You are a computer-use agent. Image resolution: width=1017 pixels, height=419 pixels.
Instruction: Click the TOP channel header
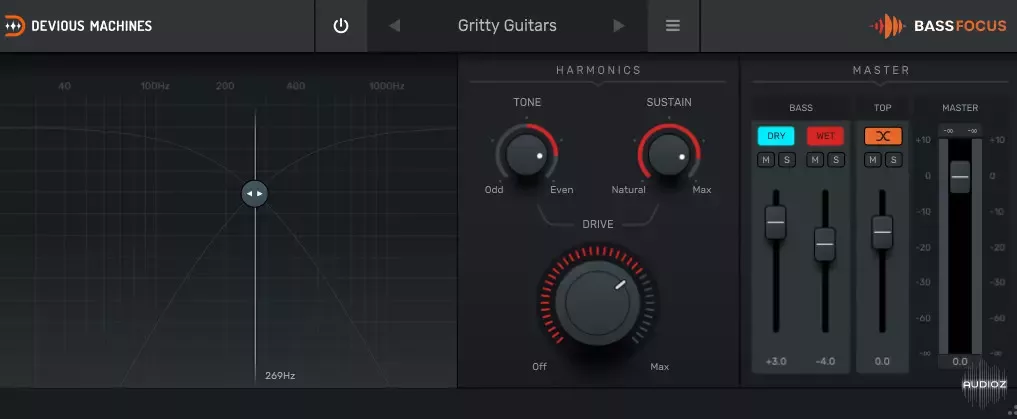click(883, 108)
